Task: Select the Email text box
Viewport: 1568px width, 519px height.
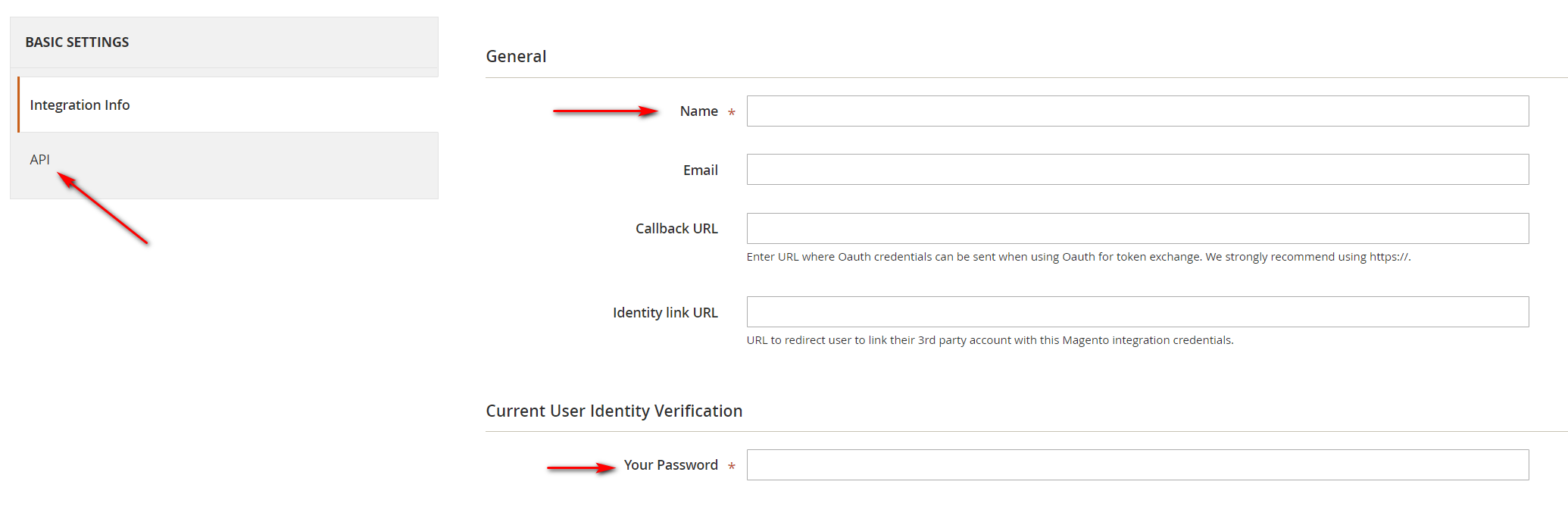Action: click(1138, 170)
